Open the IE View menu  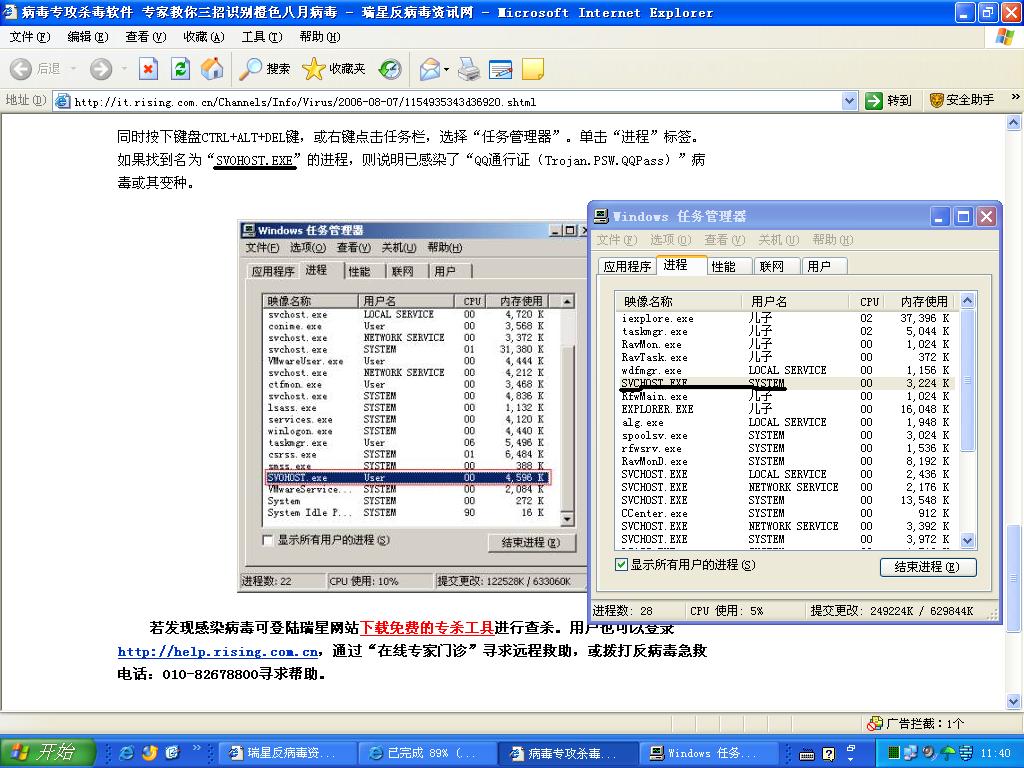click(146, 37)
